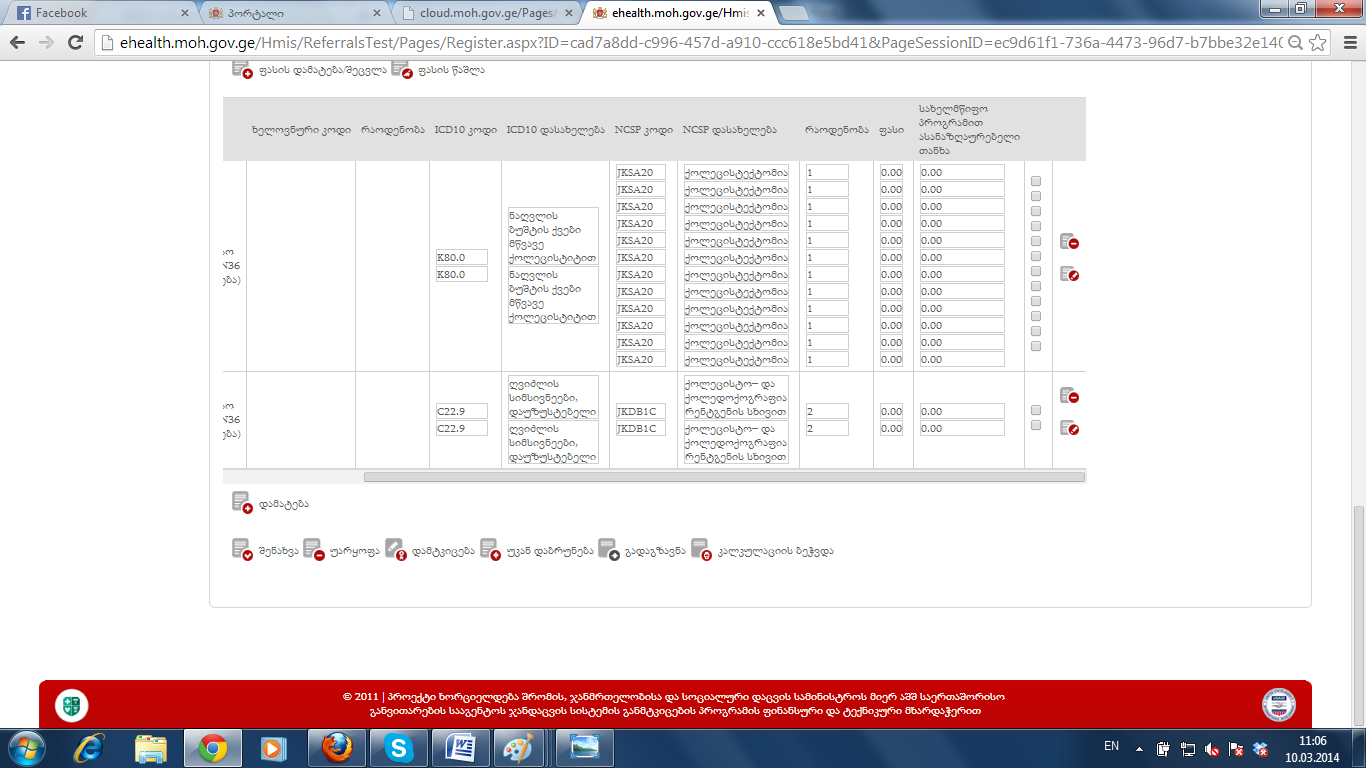The height and width of the screenshot is (768, 1366).
Task: Click the დამატება add icon below the table
Action: 242,503
